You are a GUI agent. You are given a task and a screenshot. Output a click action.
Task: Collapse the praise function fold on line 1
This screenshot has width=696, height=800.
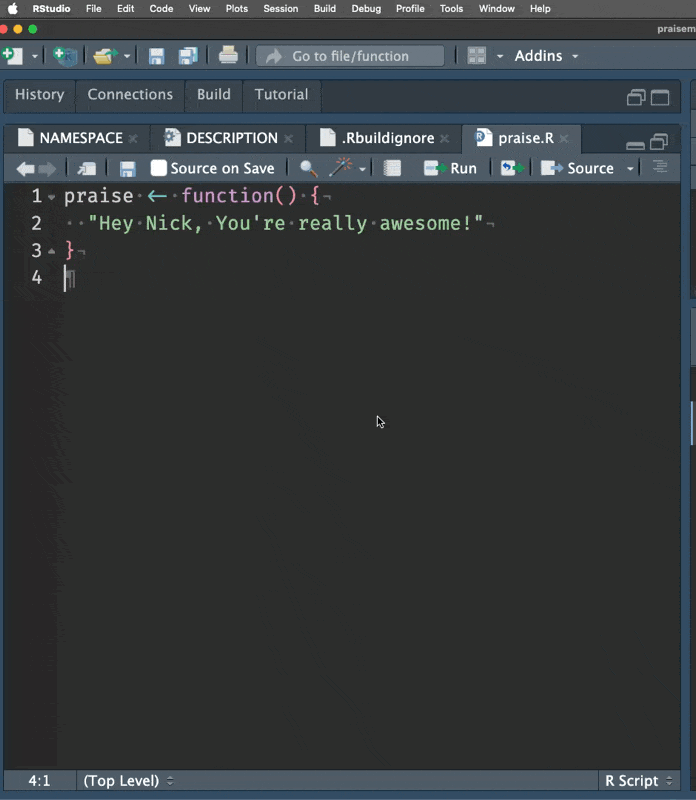[51, 197]
